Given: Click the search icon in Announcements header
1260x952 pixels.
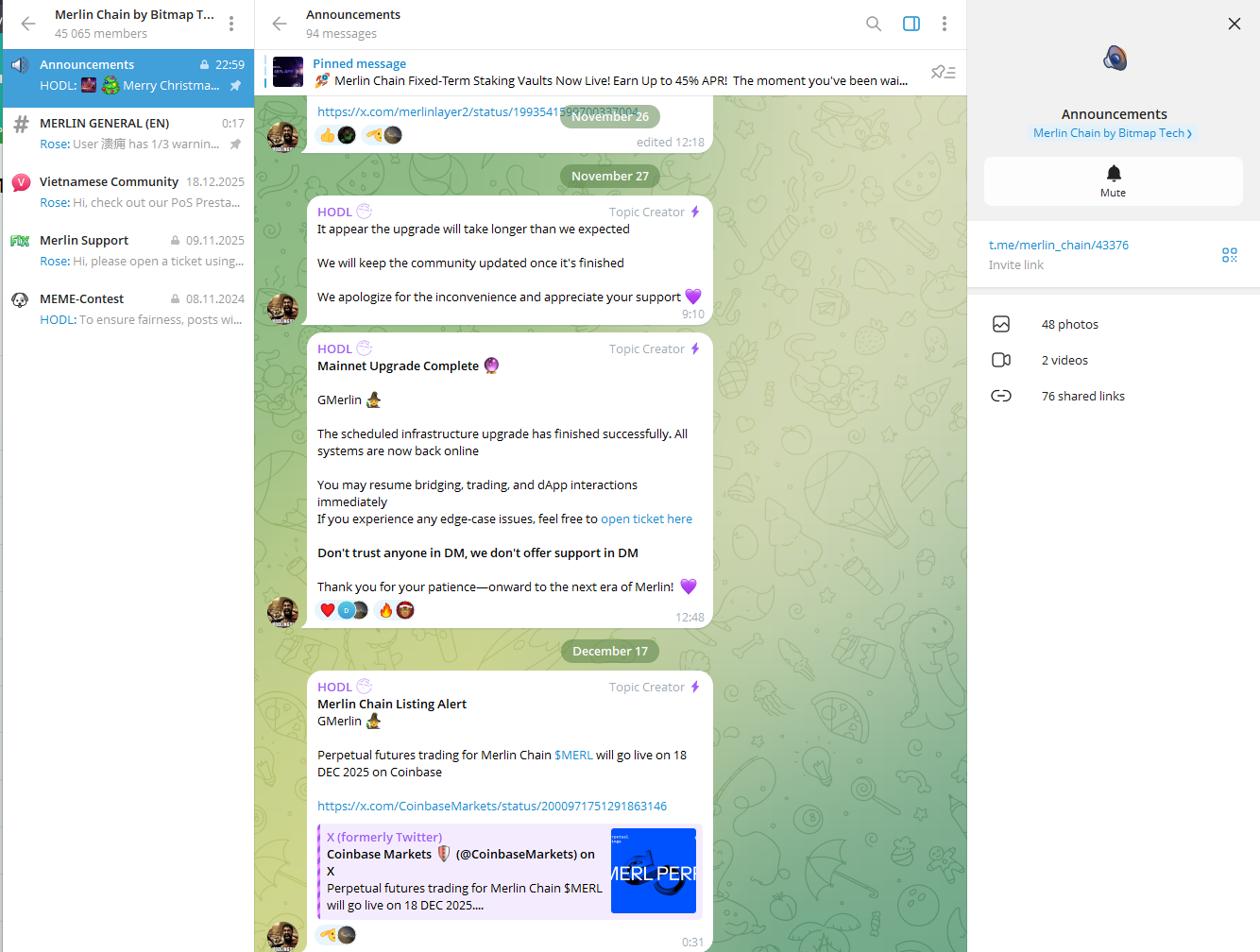Looking at the screenshot, I should click(x=874, y=24).
